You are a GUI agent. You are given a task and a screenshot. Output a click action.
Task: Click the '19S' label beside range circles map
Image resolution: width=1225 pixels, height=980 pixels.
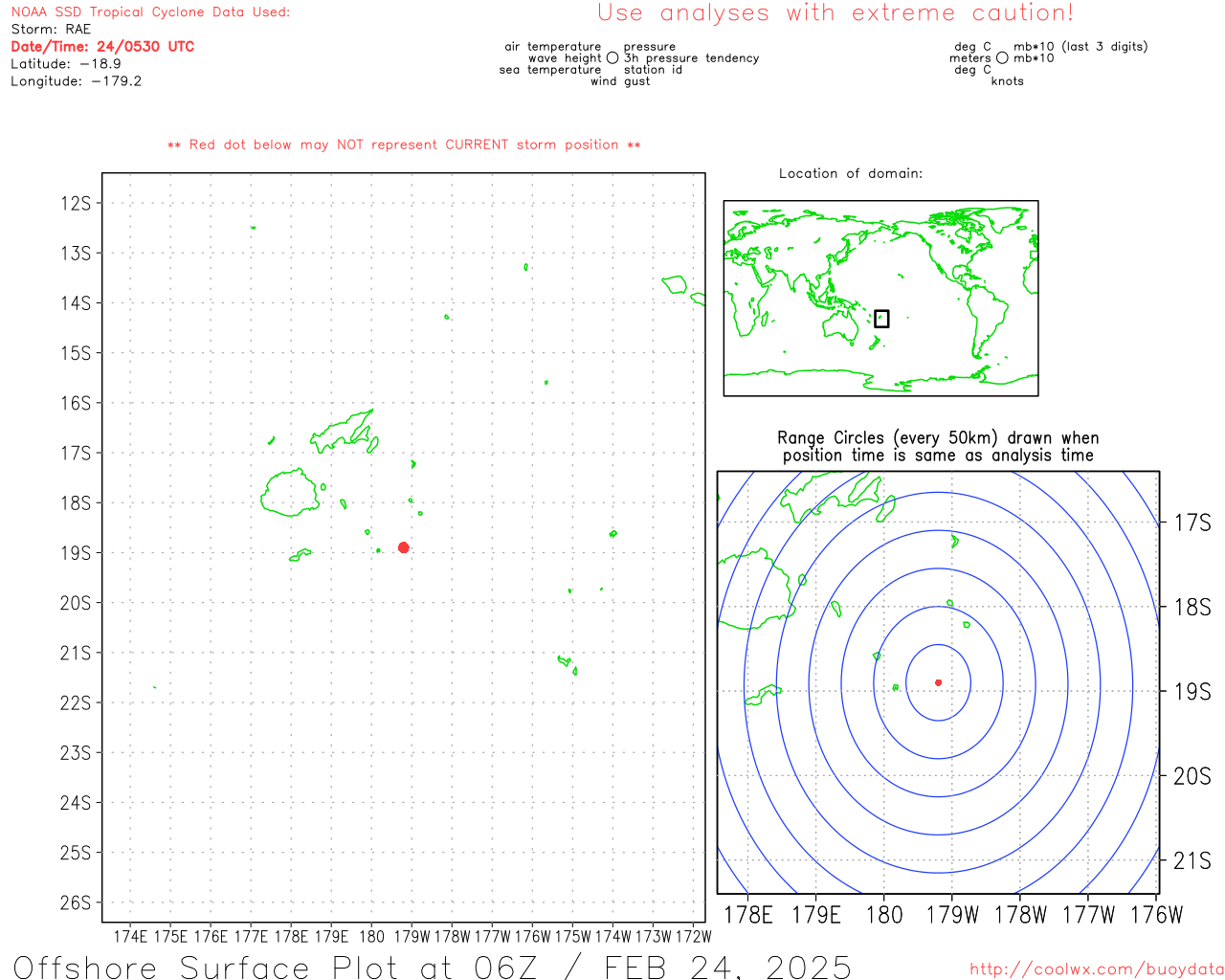[x=1192, y=691]
